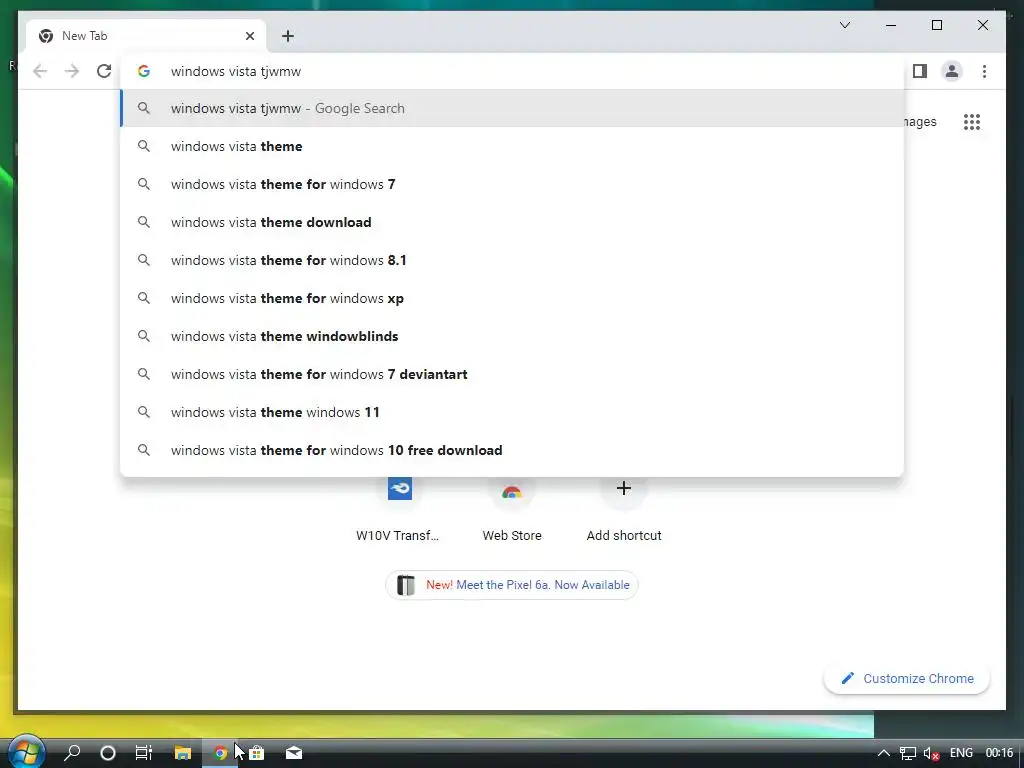The width and height of the screenshot is (1024, 768).
Task: Open Cortana circle on the taskbar
Action: (x=108, y=753)
